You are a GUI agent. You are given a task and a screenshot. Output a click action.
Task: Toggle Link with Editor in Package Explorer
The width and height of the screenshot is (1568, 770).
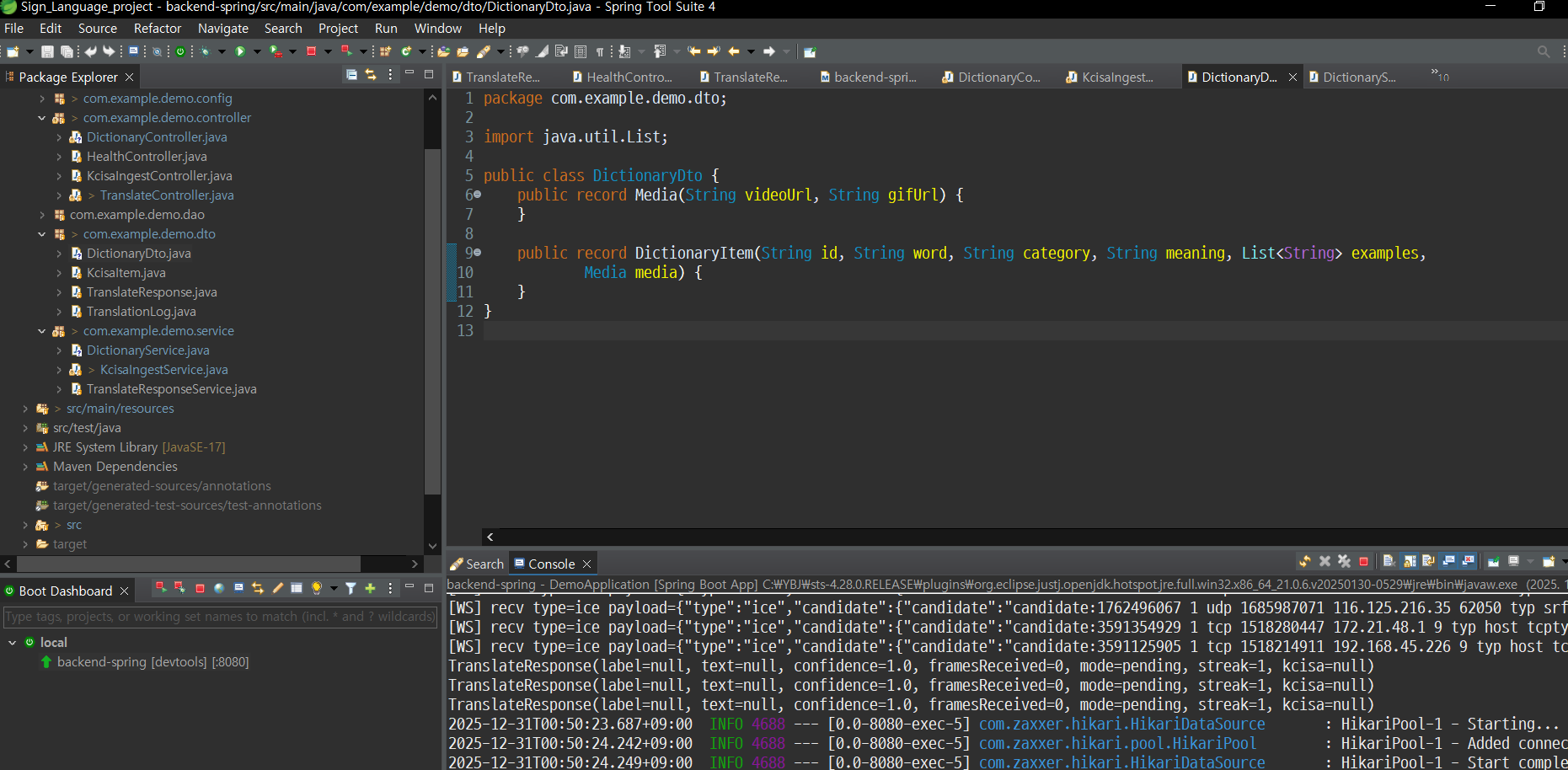click(371, 75)
